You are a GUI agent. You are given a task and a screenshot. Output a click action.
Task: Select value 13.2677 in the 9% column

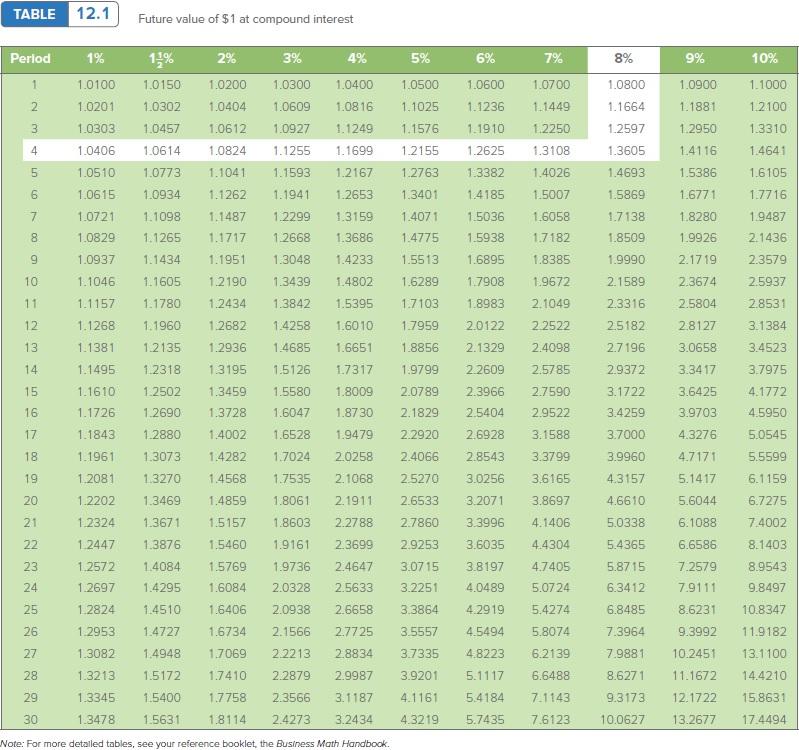click(694, 720)
